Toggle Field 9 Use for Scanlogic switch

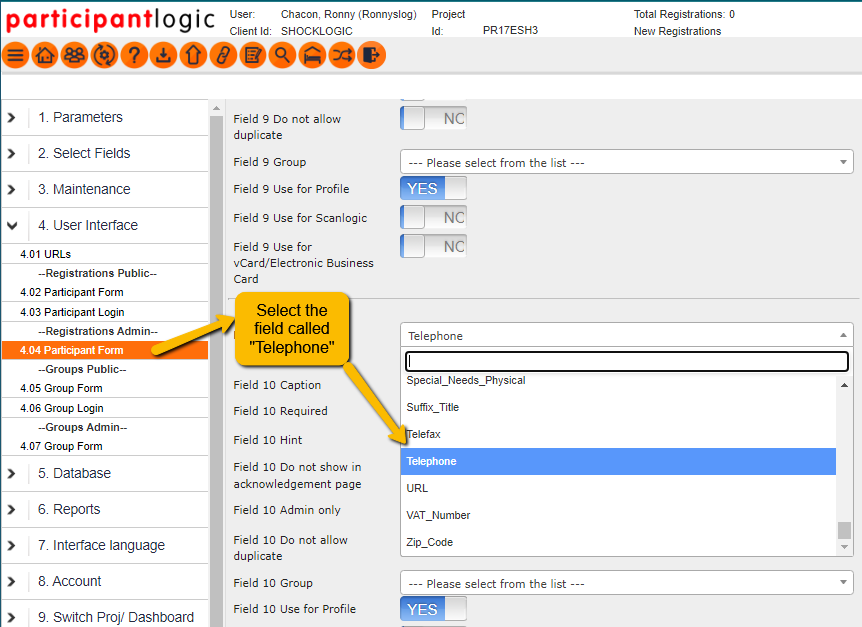click(433, 217)
